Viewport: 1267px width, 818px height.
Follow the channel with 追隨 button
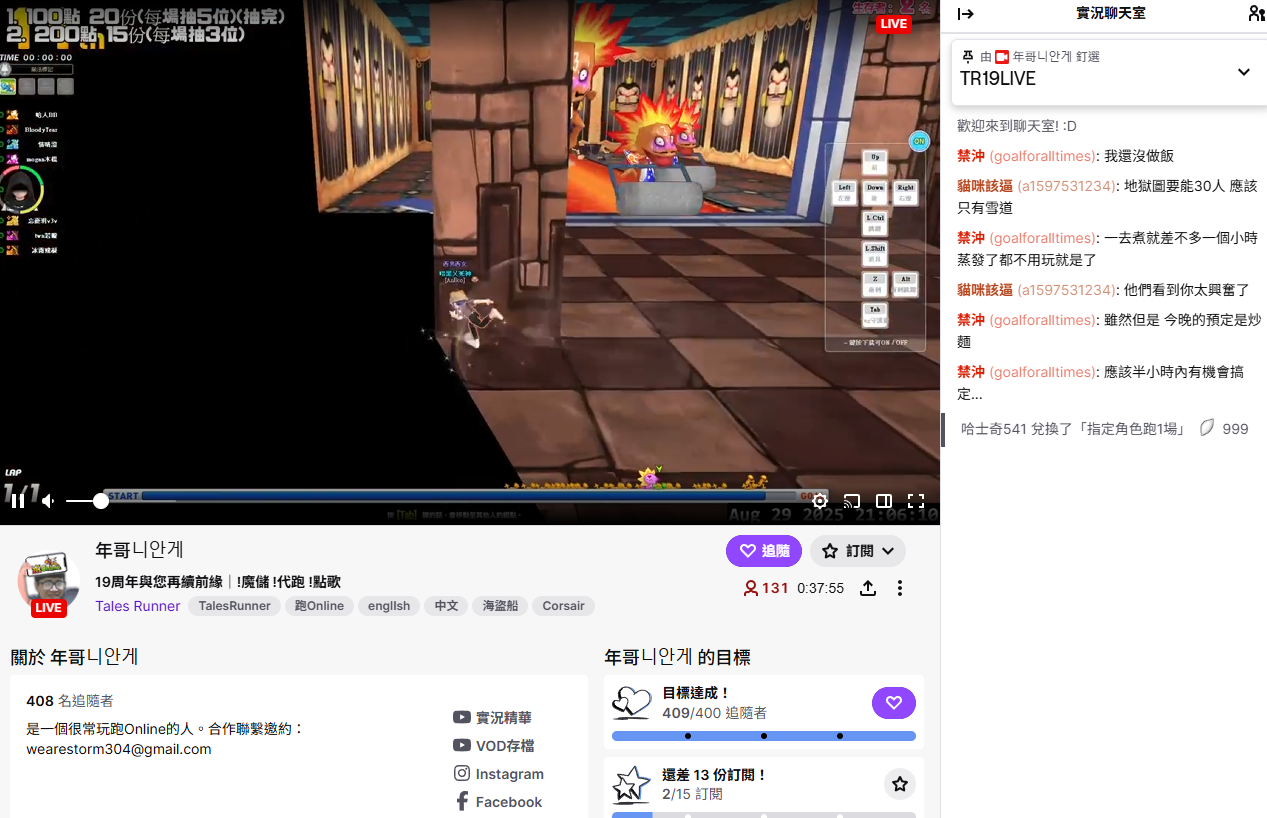coord(764,551)
